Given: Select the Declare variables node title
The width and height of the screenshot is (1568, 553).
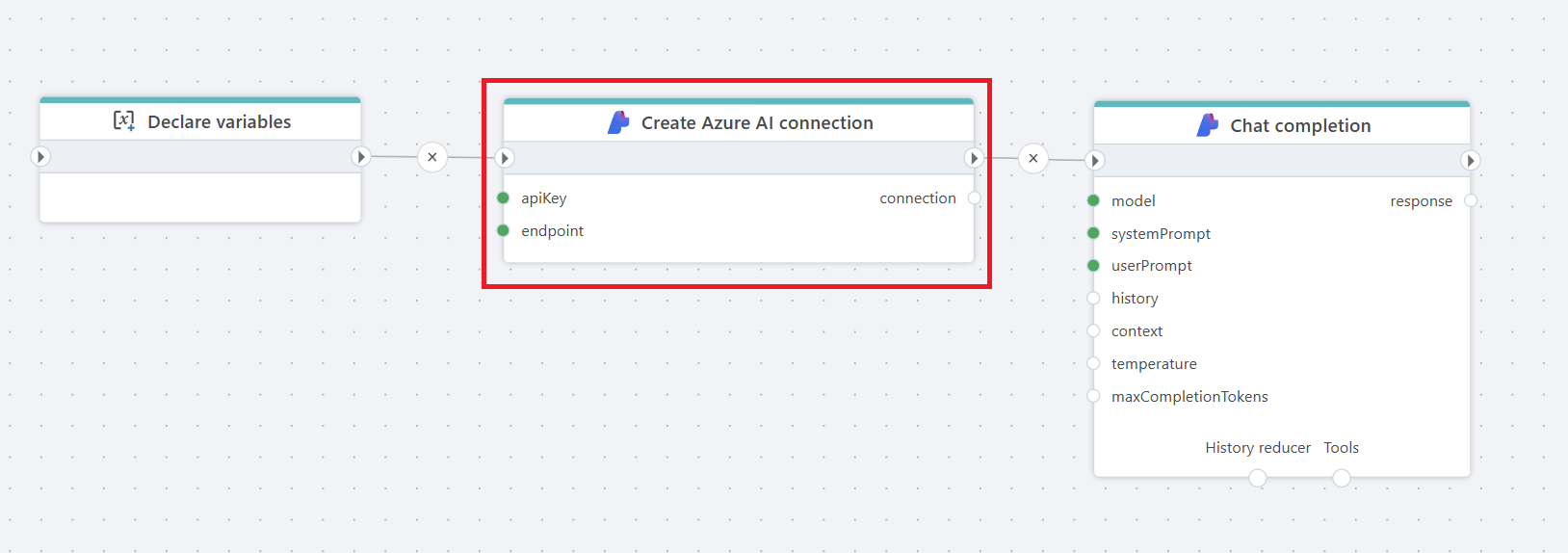Looking at the screenshot, I should pyautogui.click(x=219, y=122).
